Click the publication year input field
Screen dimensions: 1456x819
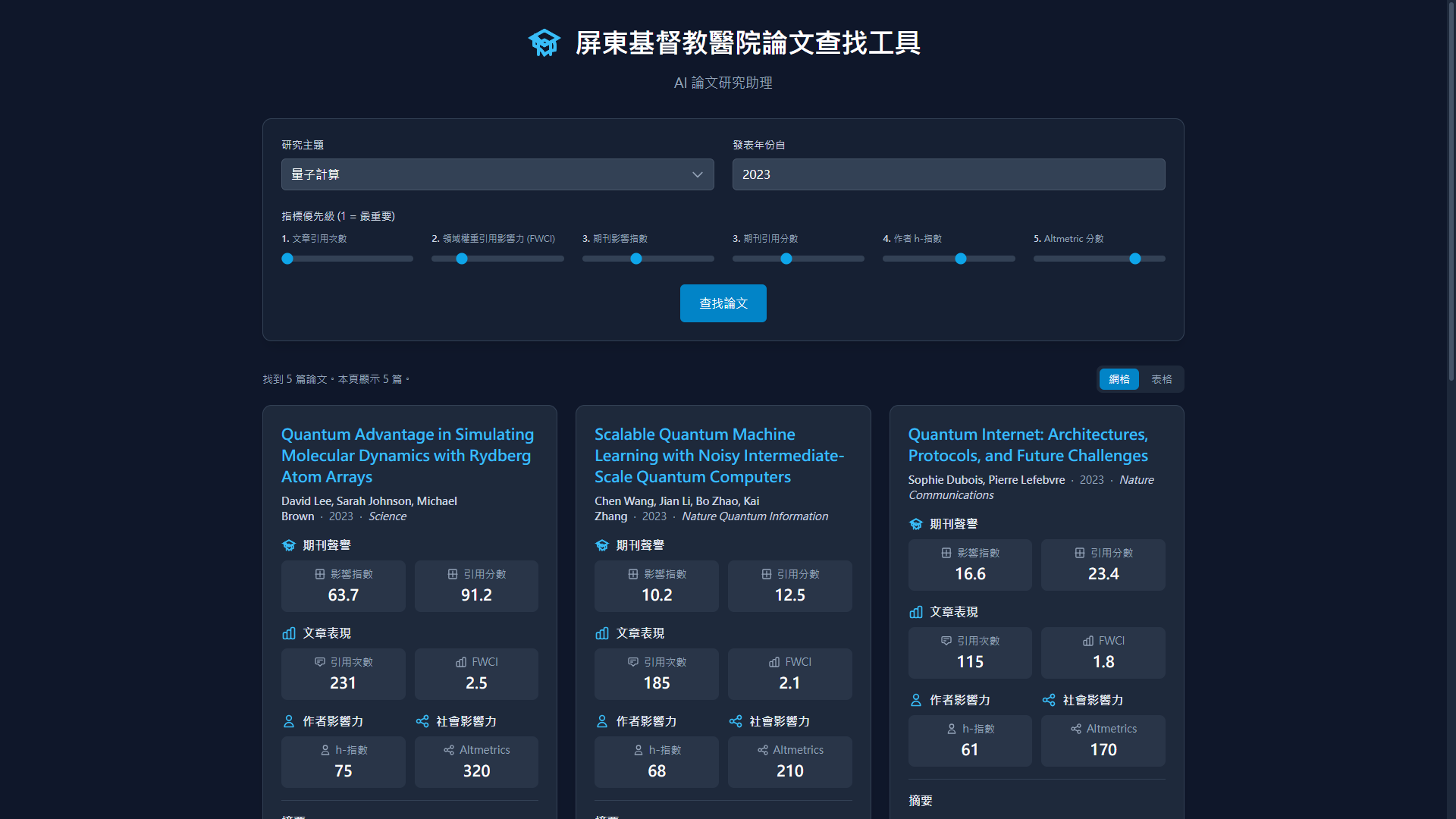coord(948,174)
